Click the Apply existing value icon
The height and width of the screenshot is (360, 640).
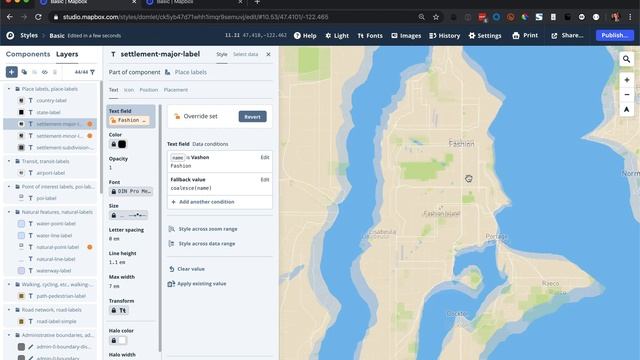coord(171,284)
